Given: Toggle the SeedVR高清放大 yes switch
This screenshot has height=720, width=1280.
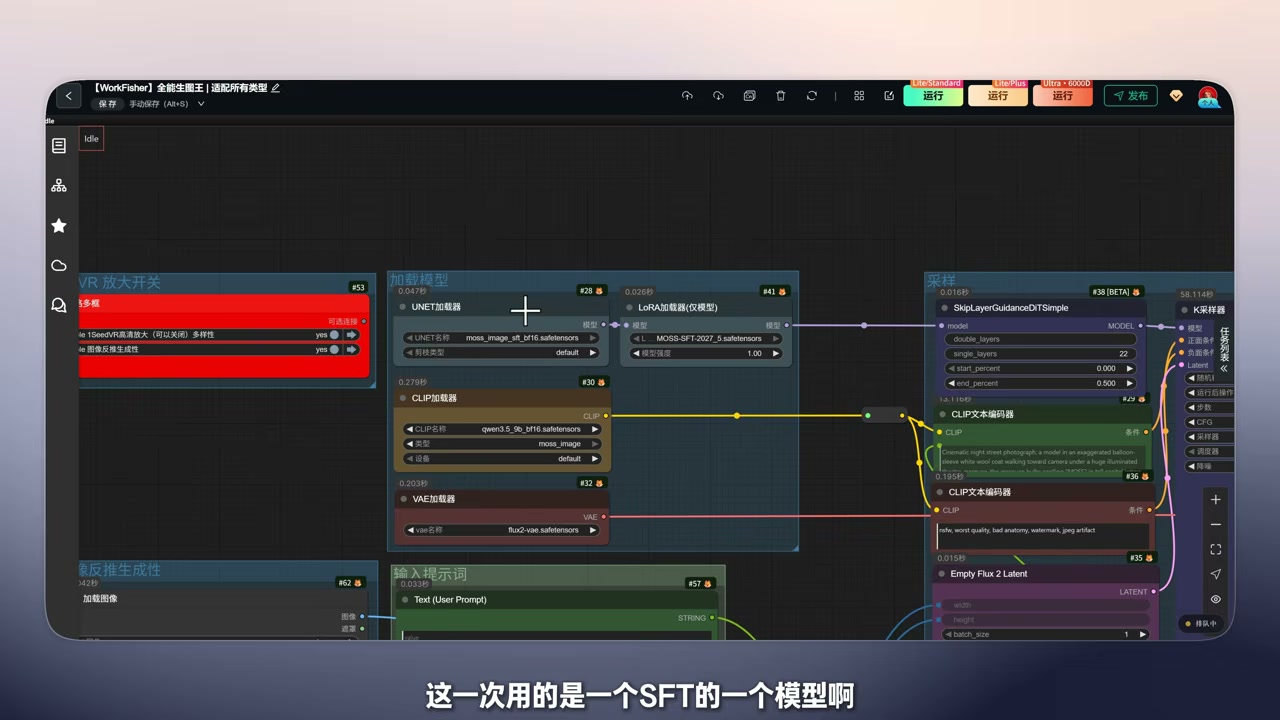Looking at the screenshot, I should coord(334,335).
